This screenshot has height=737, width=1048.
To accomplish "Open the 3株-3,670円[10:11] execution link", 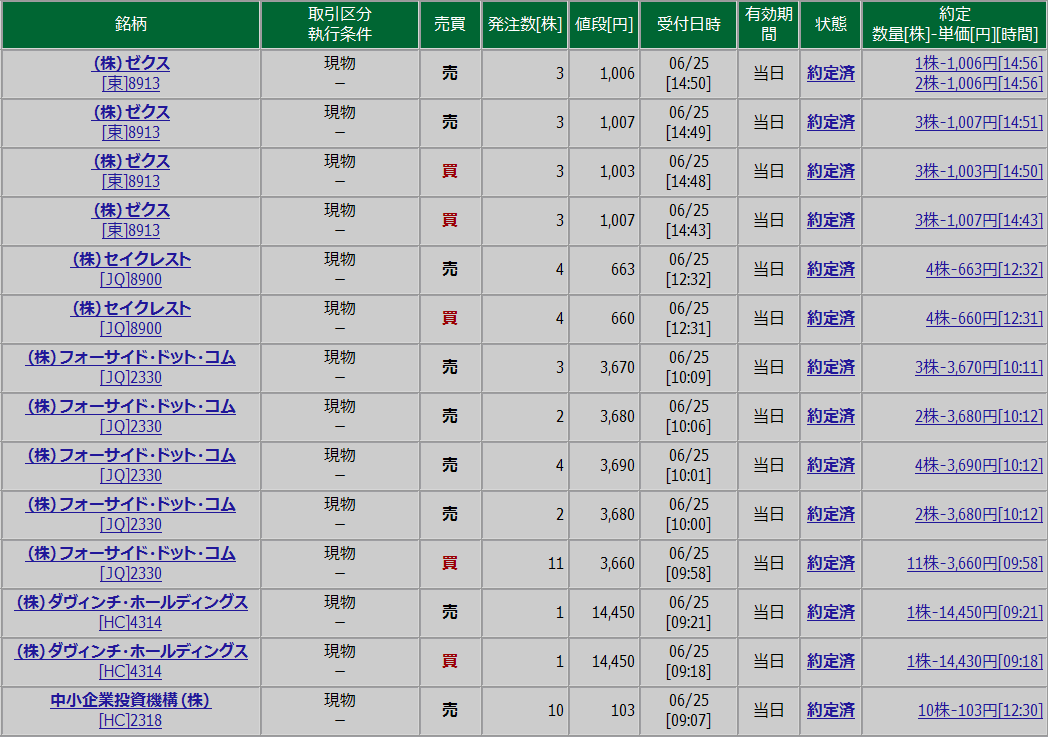I will coord(978,367).
